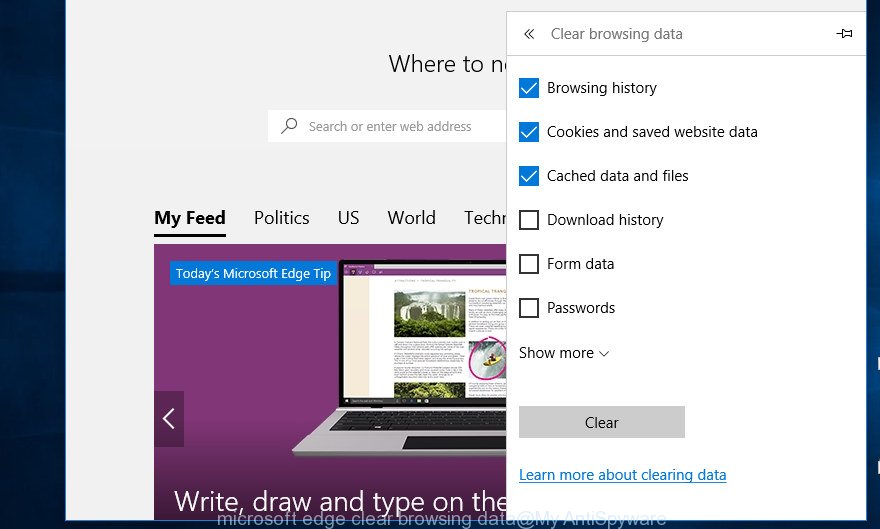Uncheck Browsing history
Viewport: 880px width, 529px height.
(x=529, y=88)
